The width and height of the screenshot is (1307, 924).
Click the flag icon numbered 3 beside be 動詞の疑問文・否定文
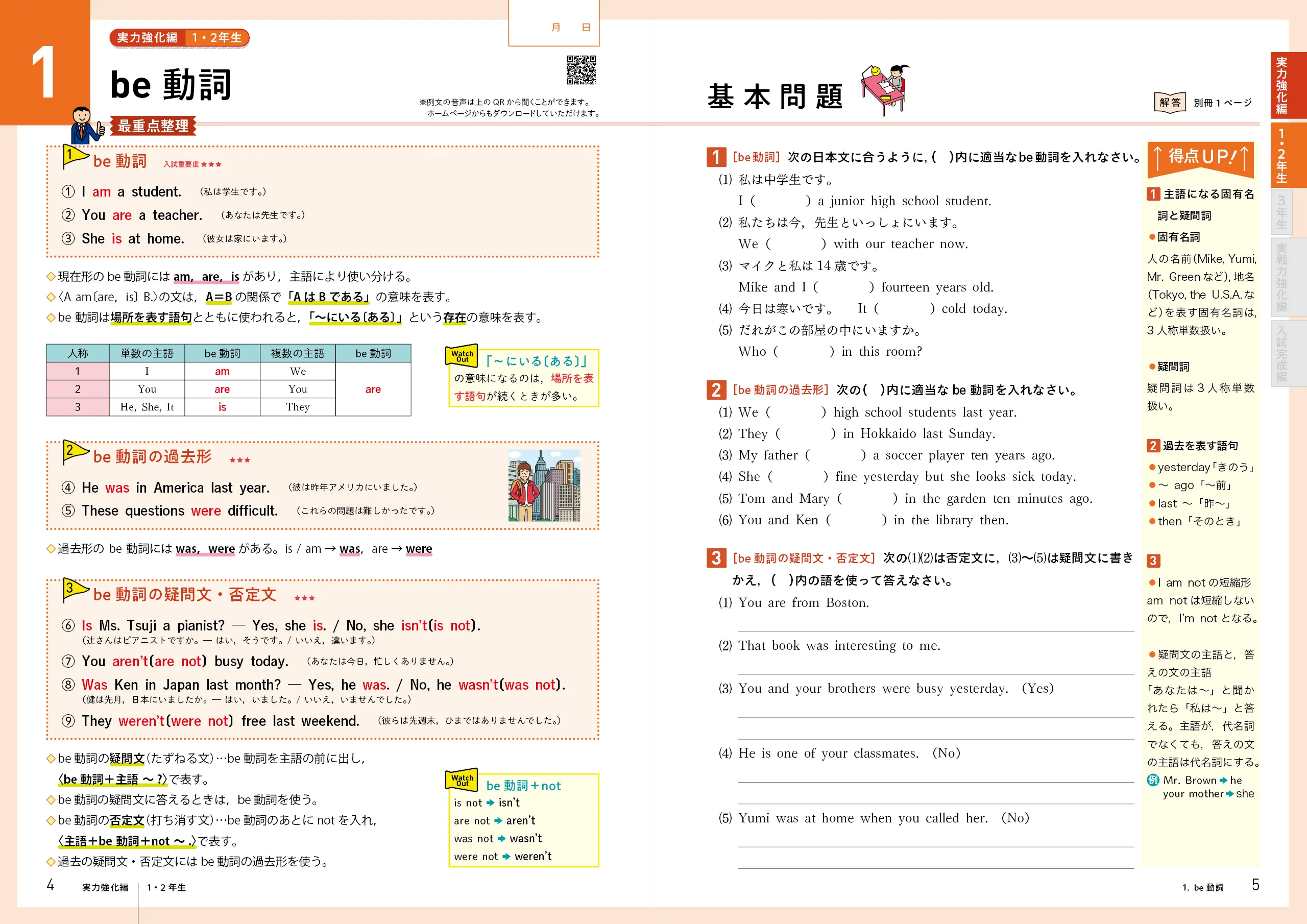(76, 590)
